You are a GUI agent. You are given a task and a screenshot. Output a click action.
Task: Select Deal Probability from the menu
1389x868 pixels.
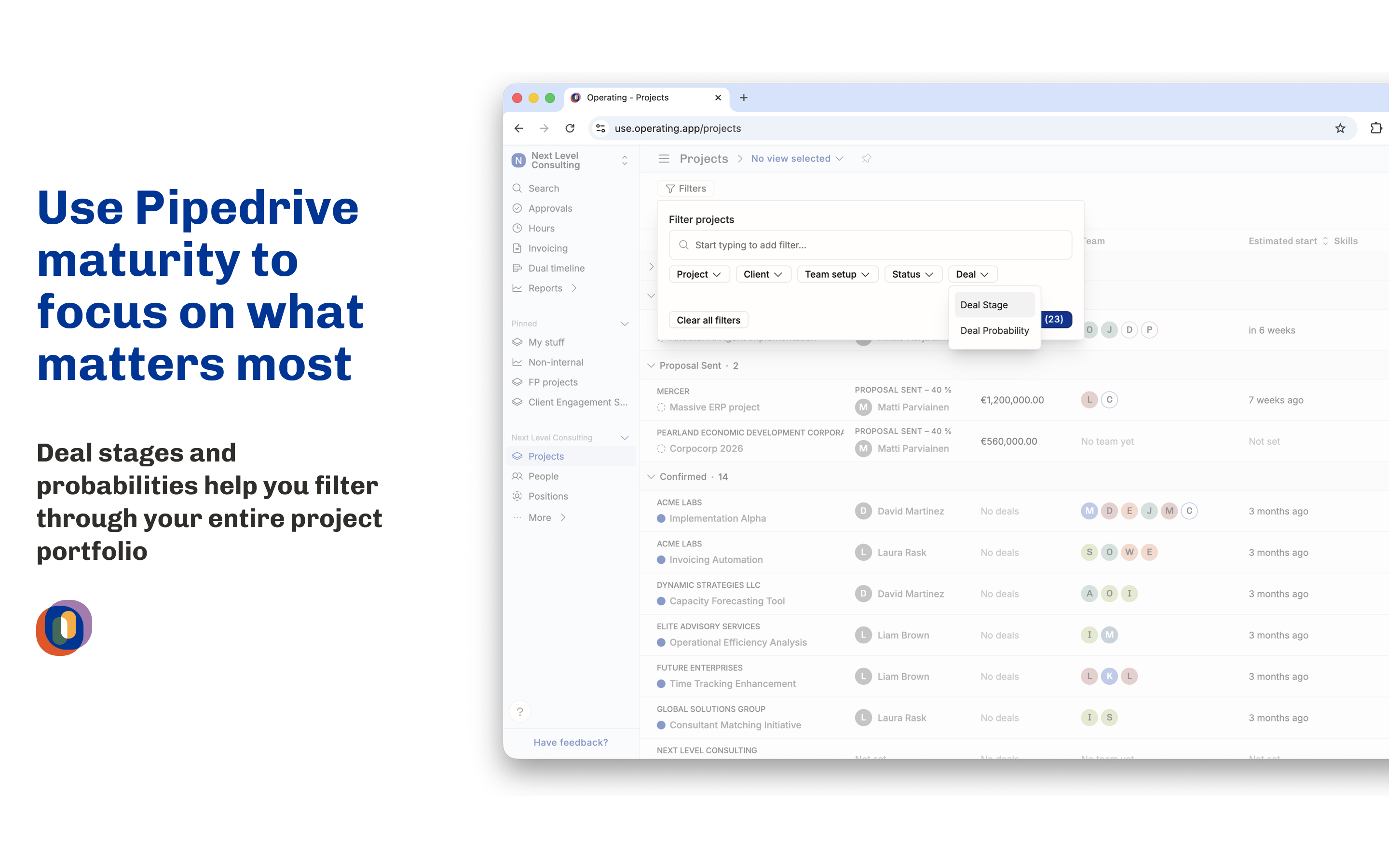[x=994, y=331]
